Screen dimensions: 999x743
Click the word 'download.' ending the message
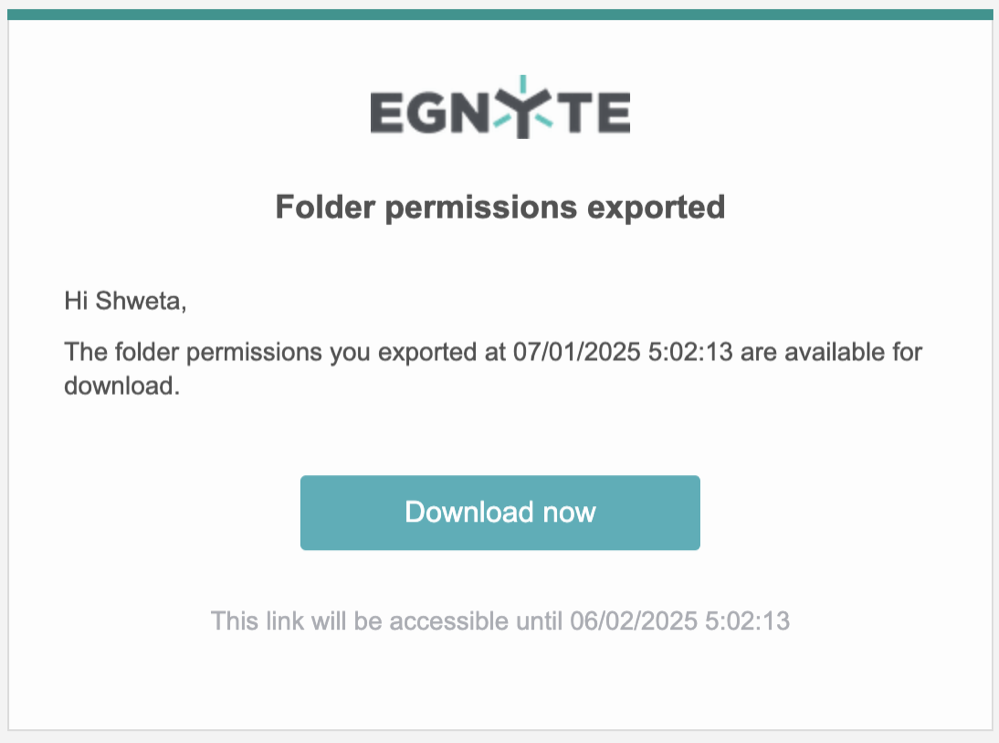click(x=122, y=386)
